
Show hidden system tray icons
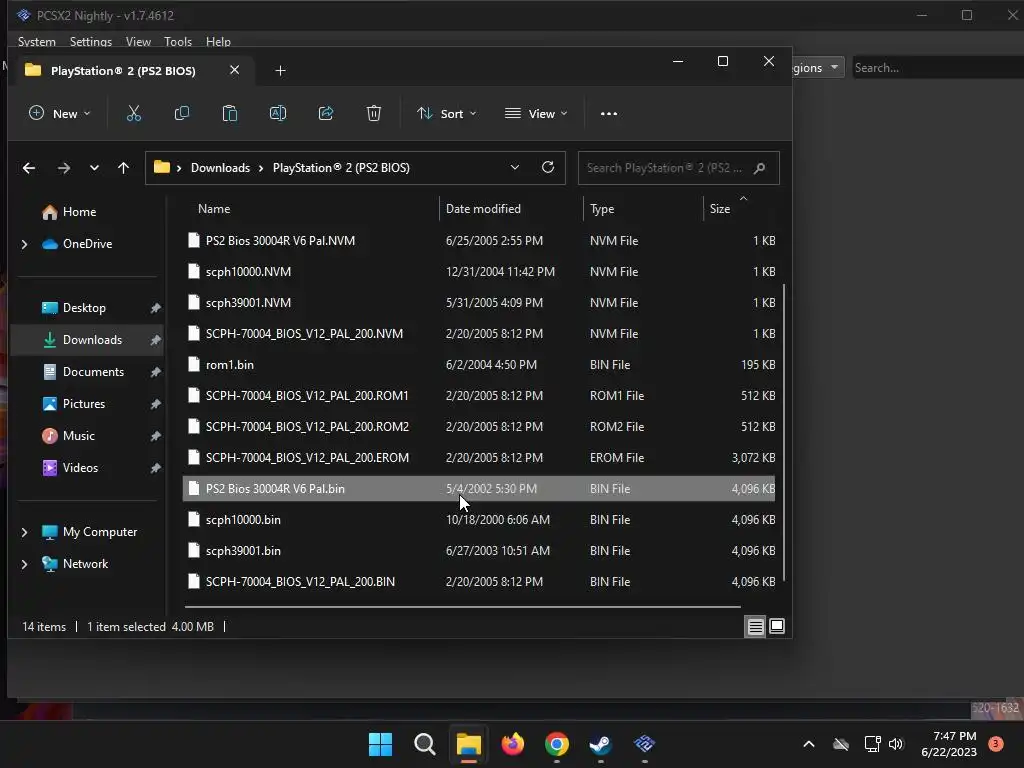pyautogui.click(x=808, y=744)
